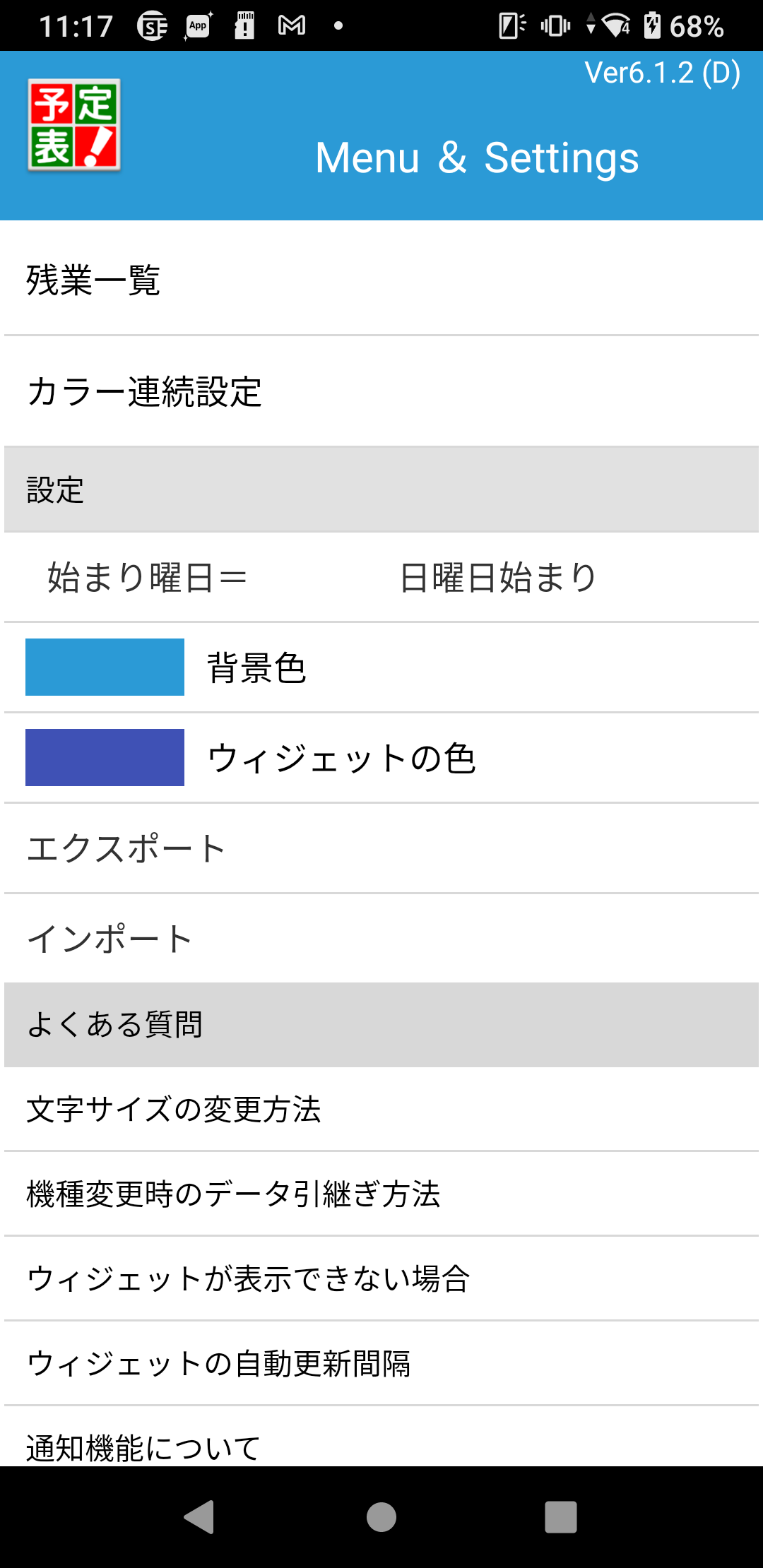
Task: Pick the indigo ウィジェットの色 swatch
Action: 105,757
